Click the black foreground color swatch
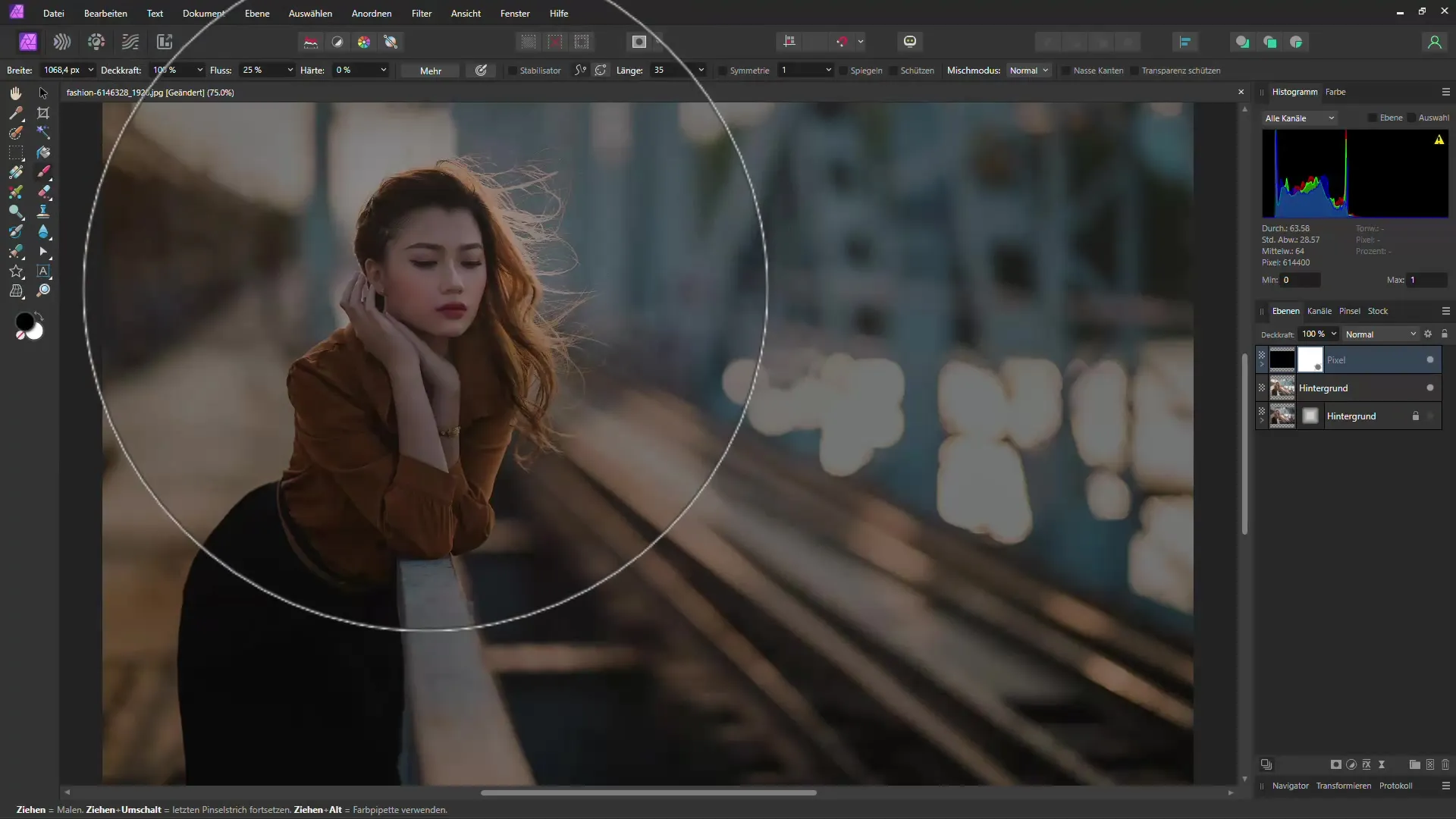The width and height of the screenshot is (1456, 819). [24, 322]
